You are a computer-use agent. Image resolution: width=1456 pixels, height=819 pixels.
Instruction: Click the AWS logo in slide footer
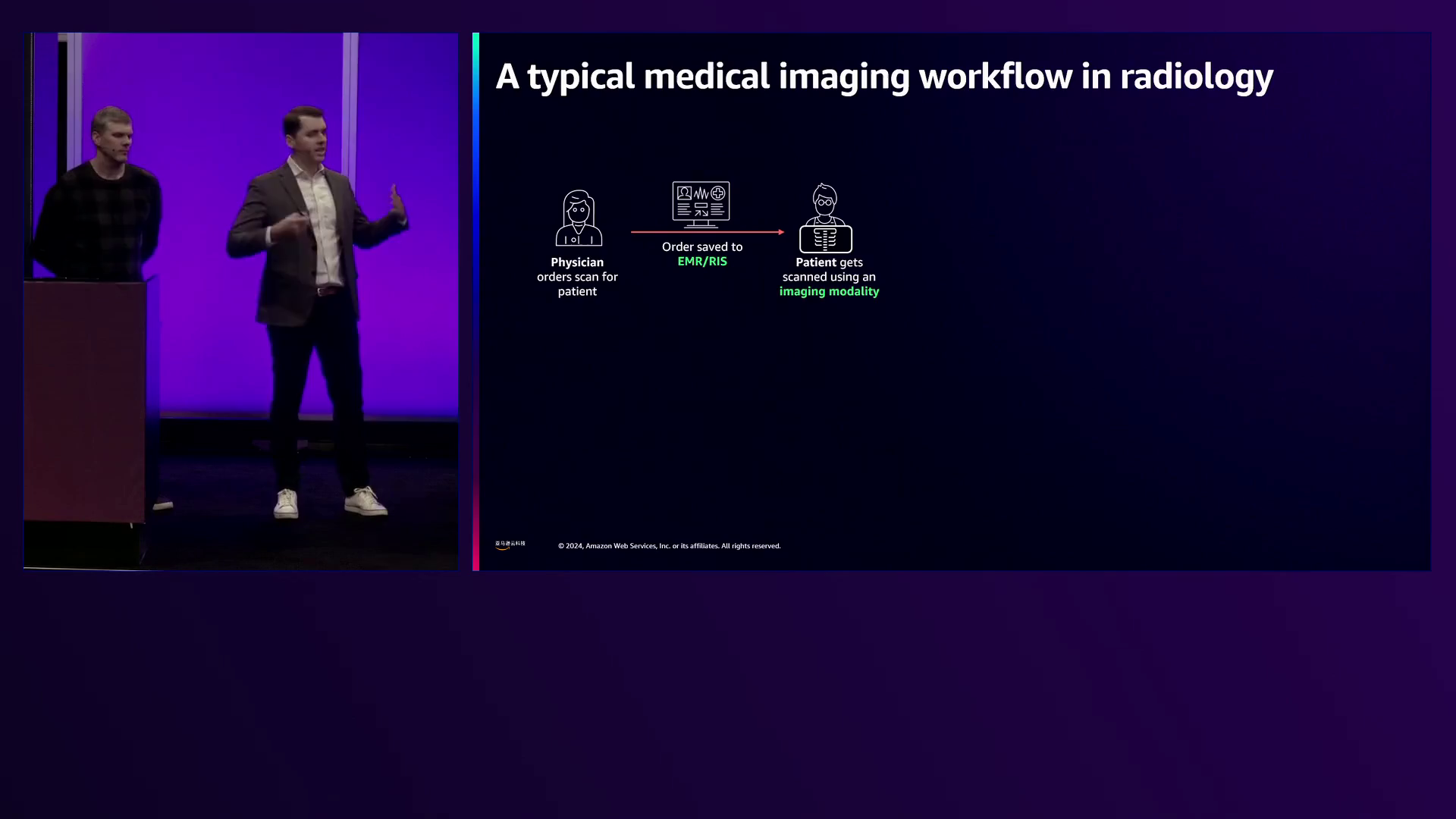click(x=510, y=544)
